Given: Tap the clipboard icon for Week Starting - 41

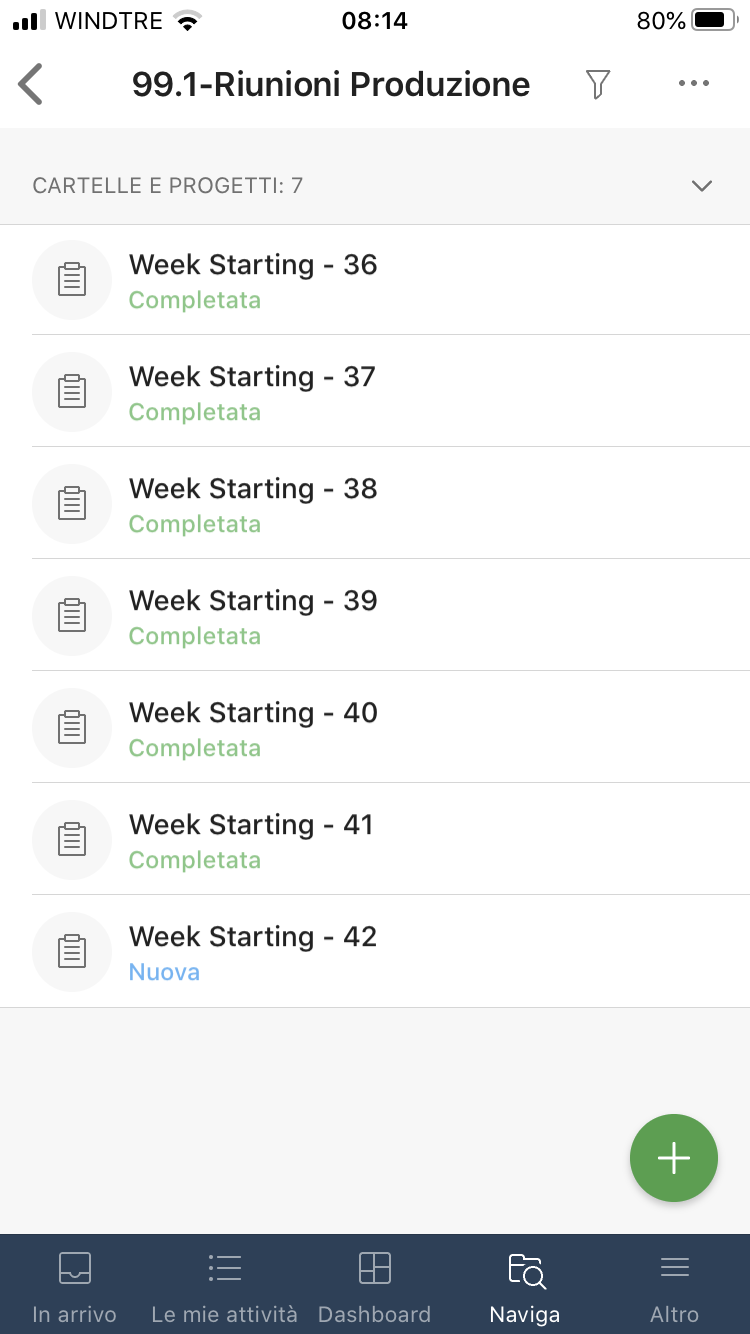Looking at the screenshot, I should (x=71, y=840).
